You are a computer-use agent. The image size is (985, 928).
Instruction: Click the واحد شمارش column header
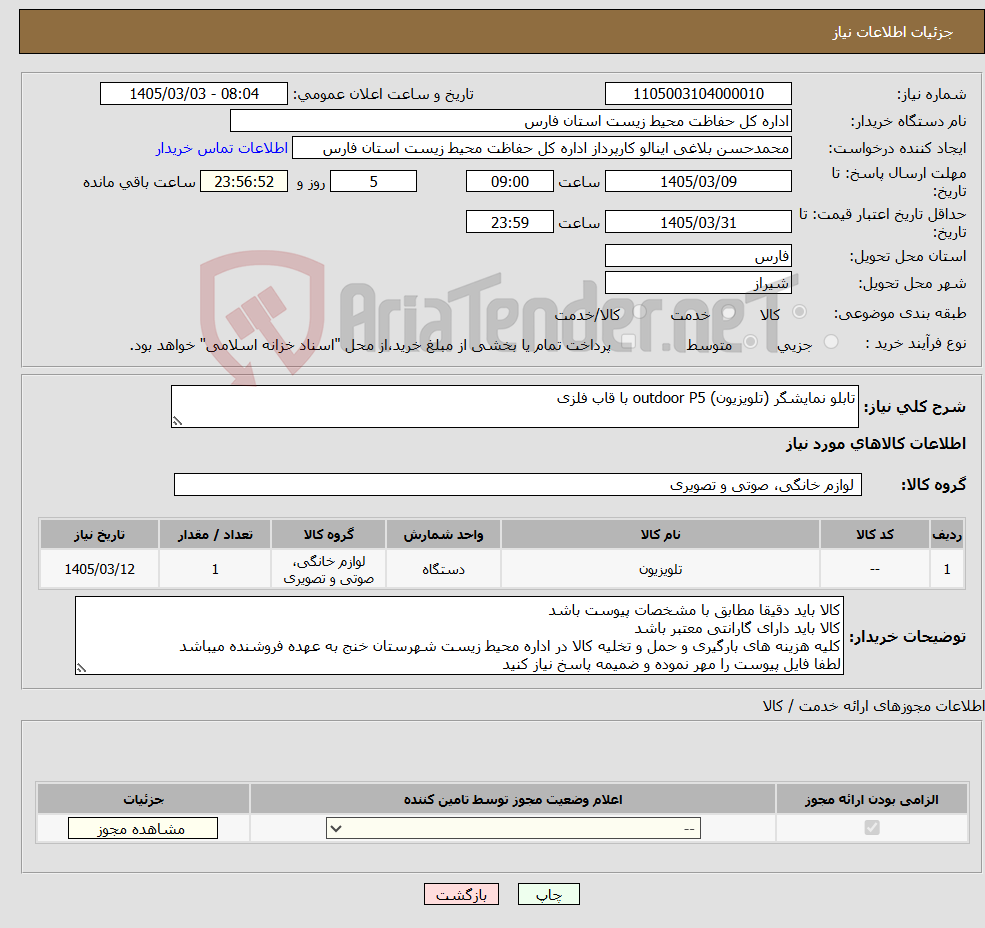443,535
